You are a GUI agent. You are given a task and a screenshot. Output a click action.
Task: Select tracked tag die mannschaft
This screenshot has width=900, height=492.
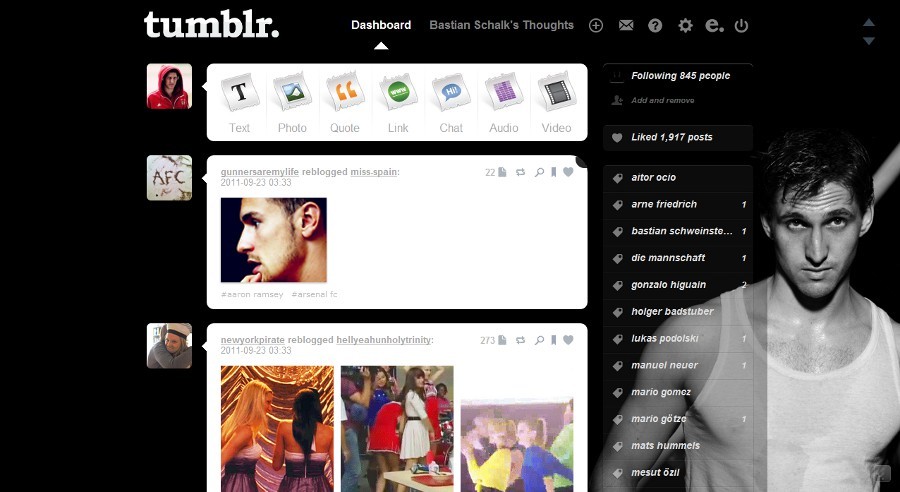678,258
